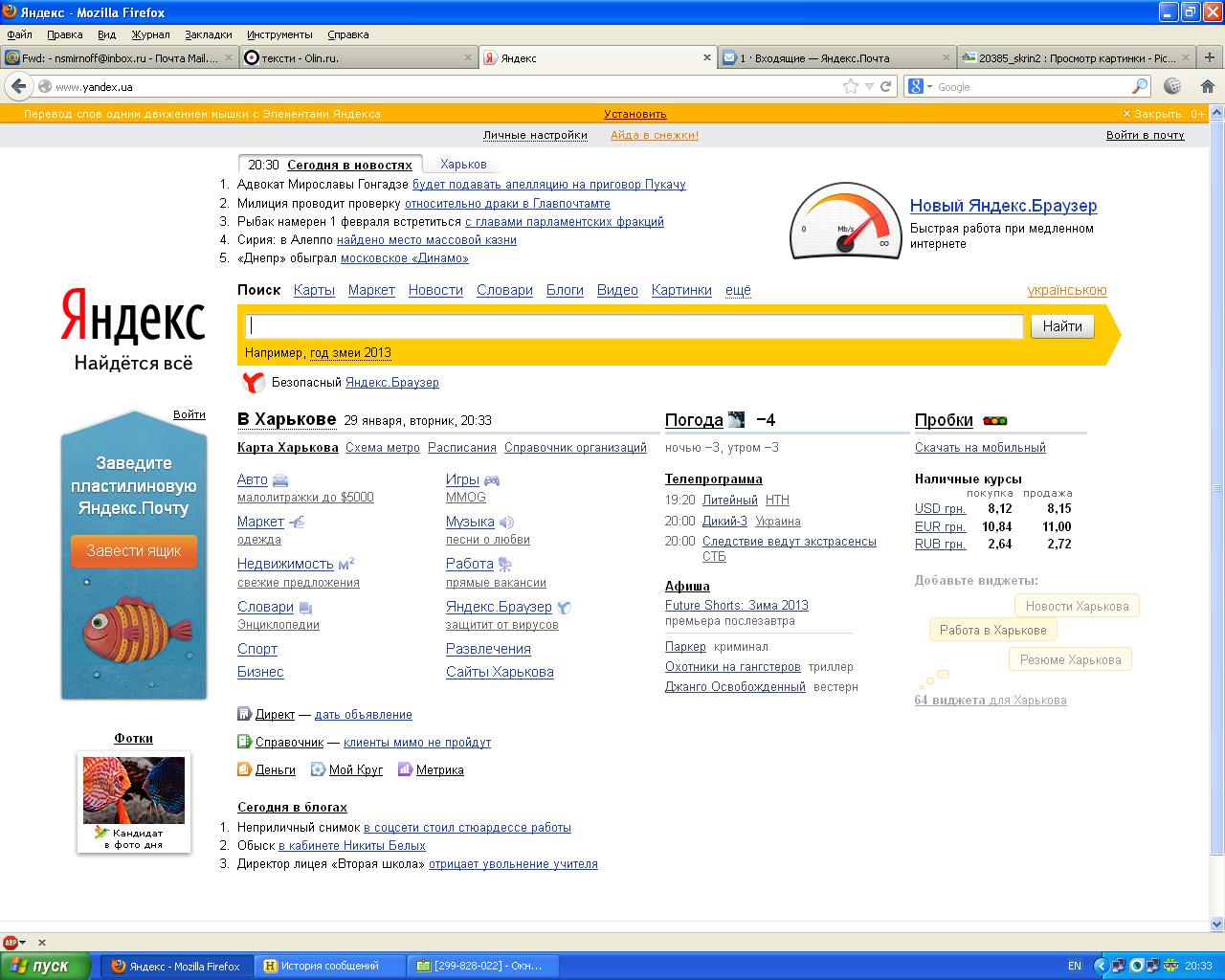Click the speaker icon next to Музыка
The image size is (1225, 980).
(x=506, y=523)
